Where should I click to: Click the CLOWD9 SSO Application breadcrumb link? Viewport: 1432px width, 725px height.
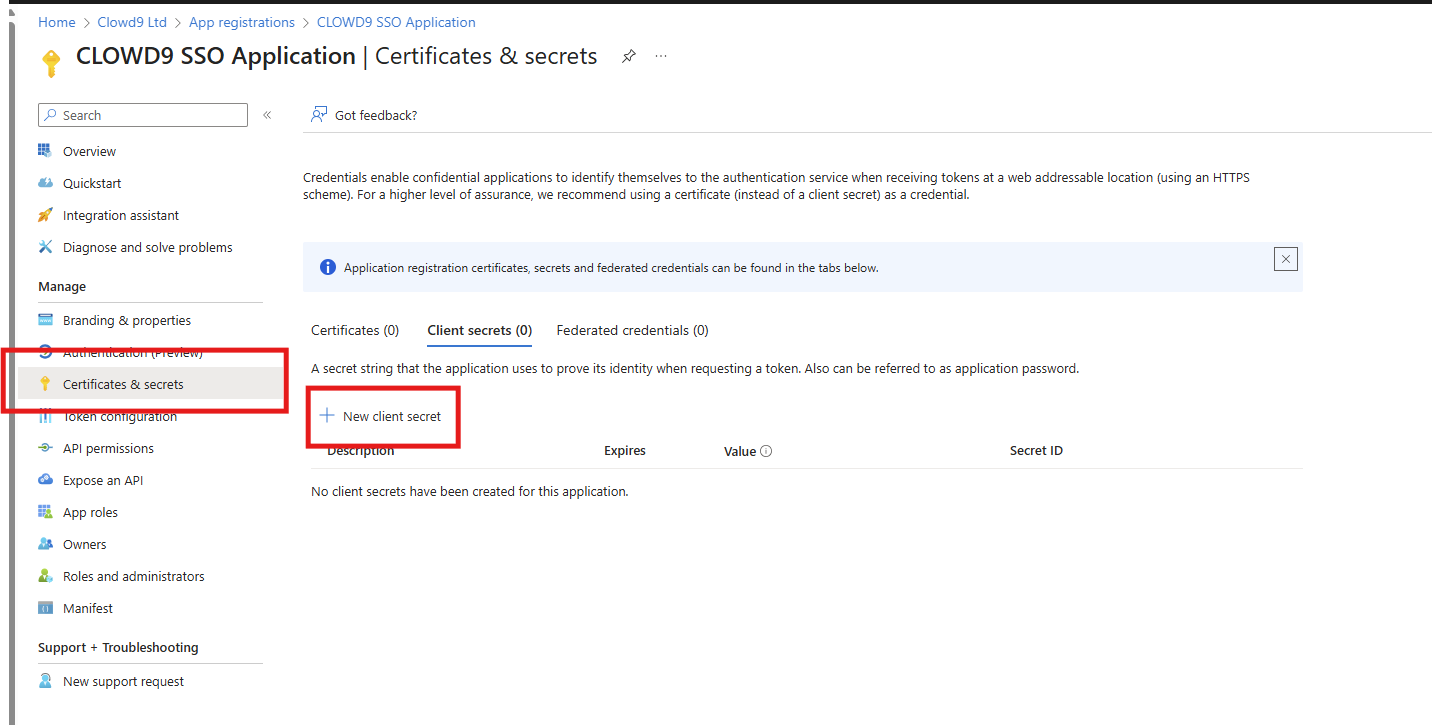(x=396, y=22)
